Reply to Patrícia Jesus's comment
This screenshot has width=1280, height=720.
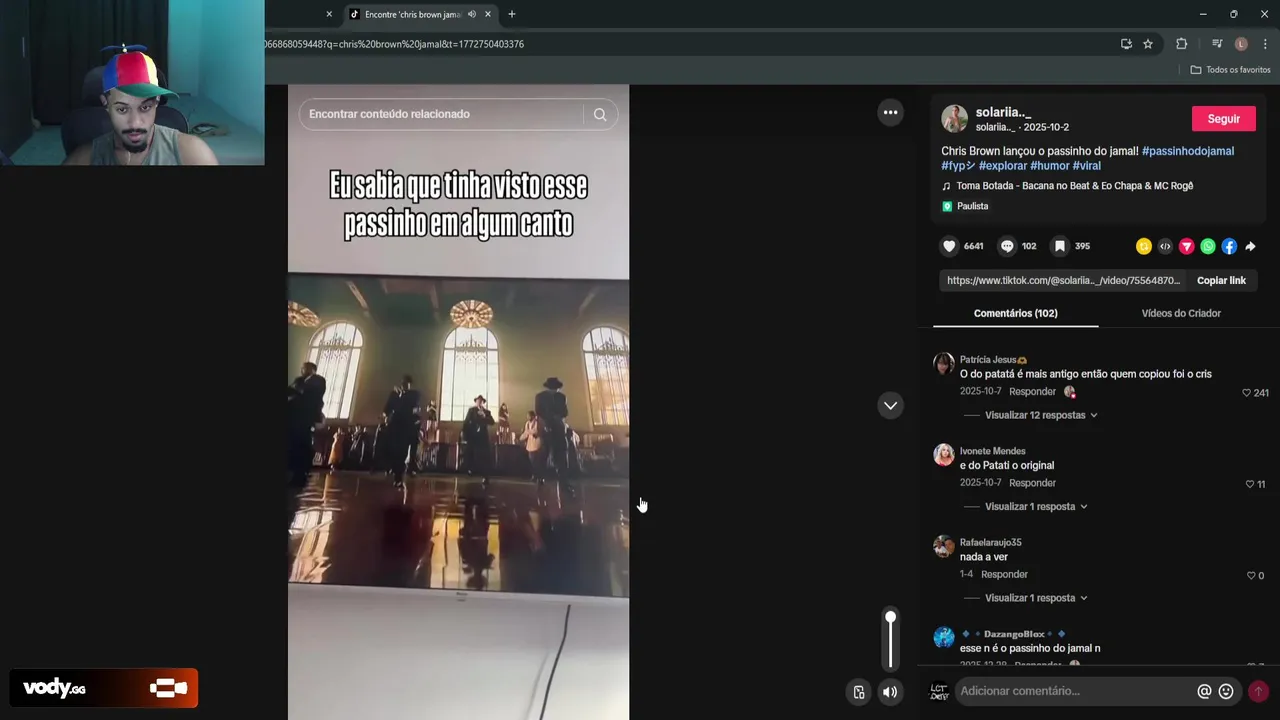[1032, 392]
